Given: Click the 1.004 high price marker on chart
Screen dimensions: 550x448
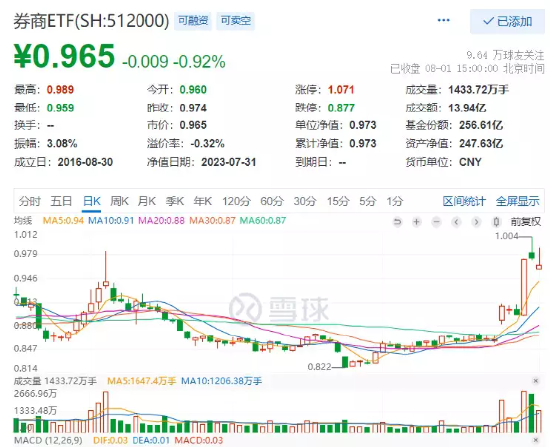Looking at the screenshot, I should [506, 236].
